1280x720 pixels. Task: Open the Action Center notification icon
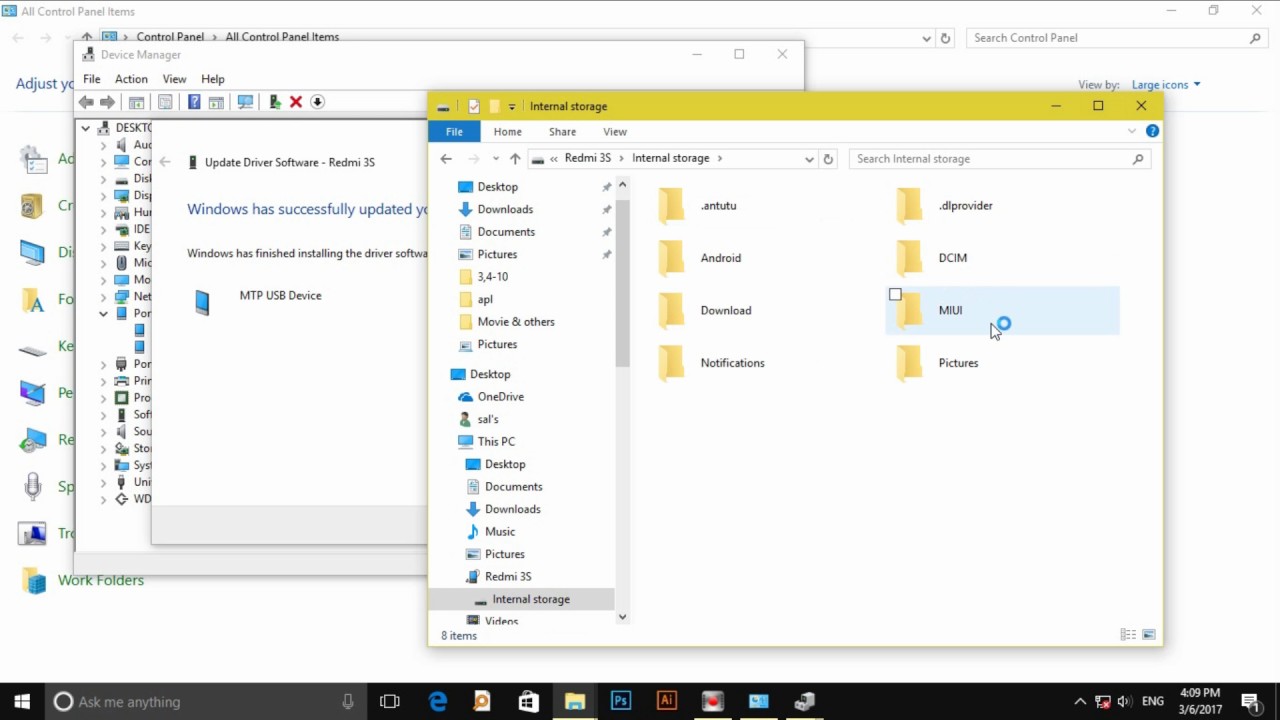[x=1250, y=701]
